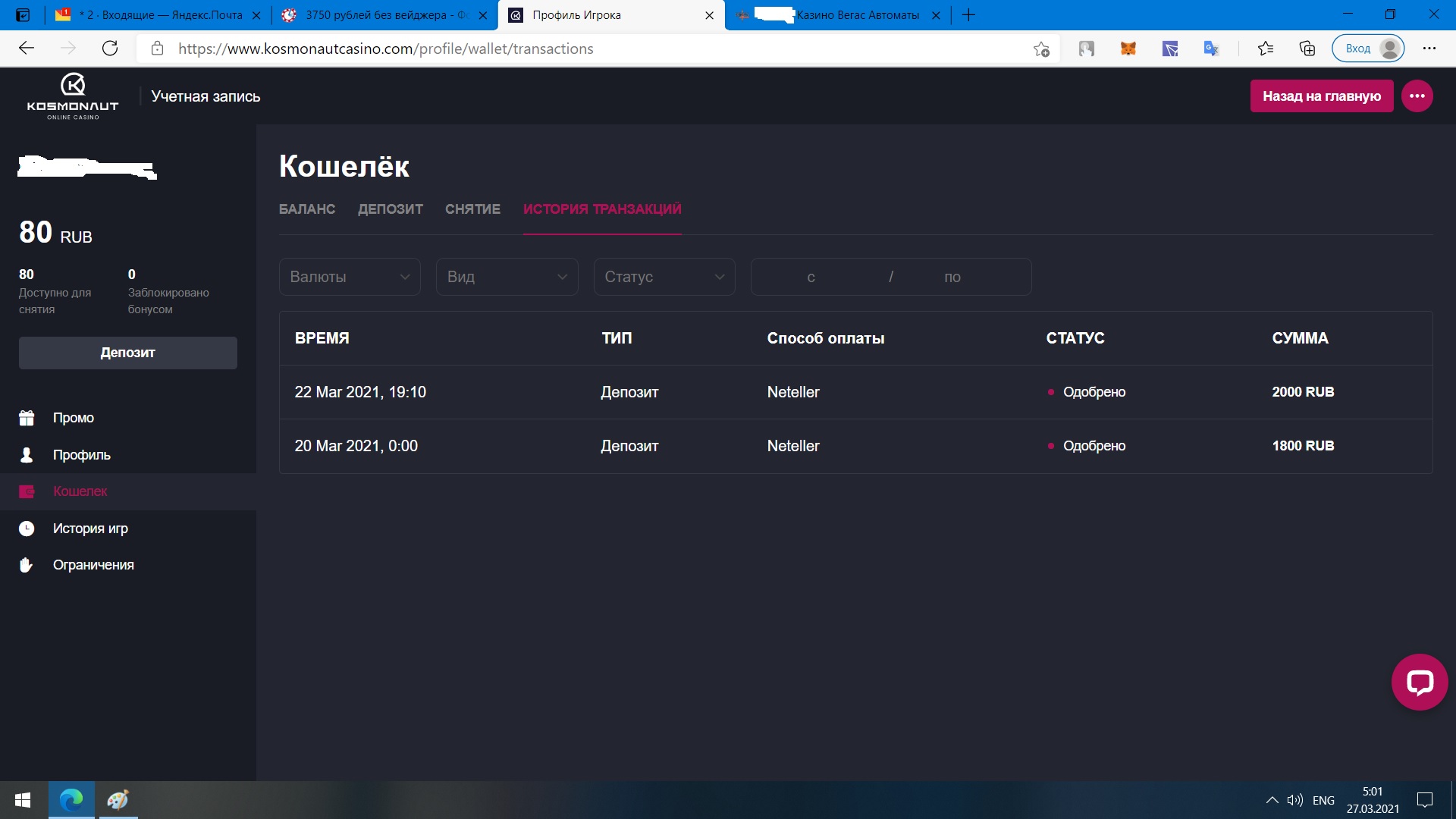View site lock information icon
The height and width of the screenshot is (819, 1456).
(157, 49)
